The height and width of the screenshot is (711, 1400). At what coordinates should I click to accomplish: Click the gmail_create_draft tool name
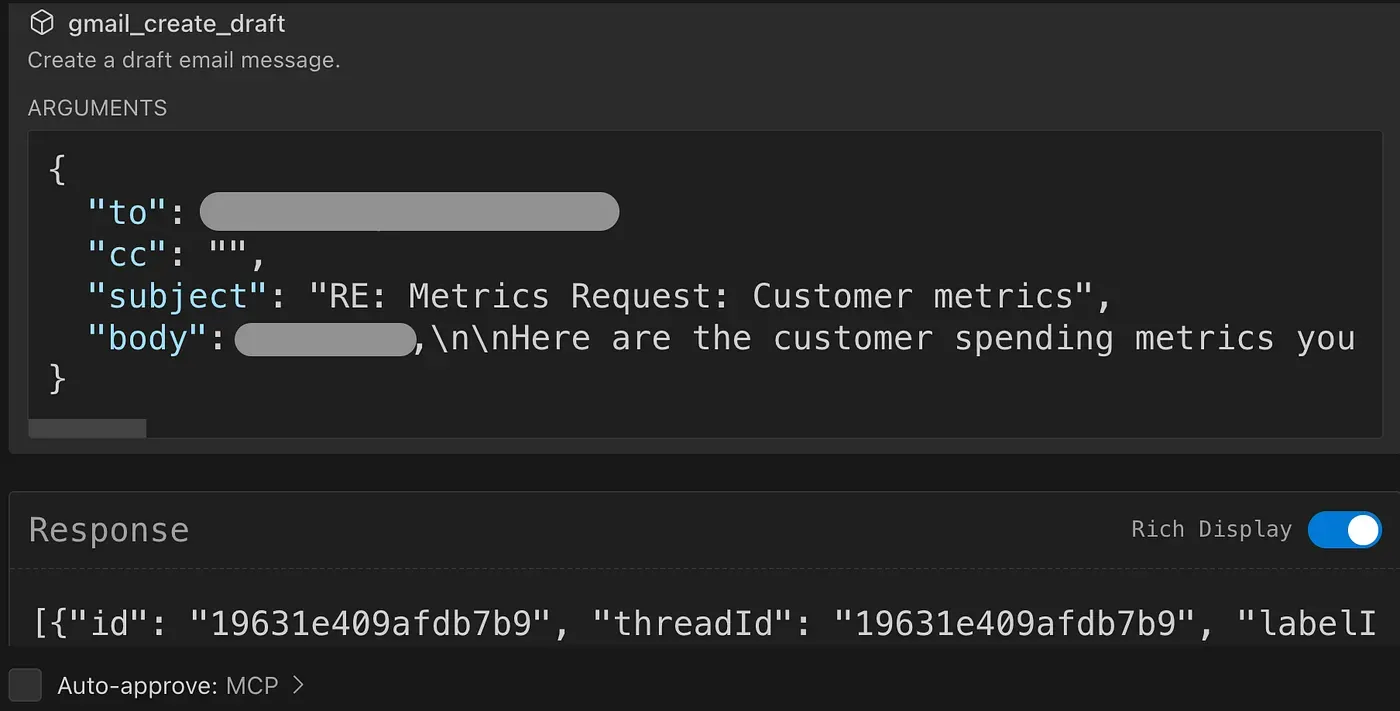(176, 23)
